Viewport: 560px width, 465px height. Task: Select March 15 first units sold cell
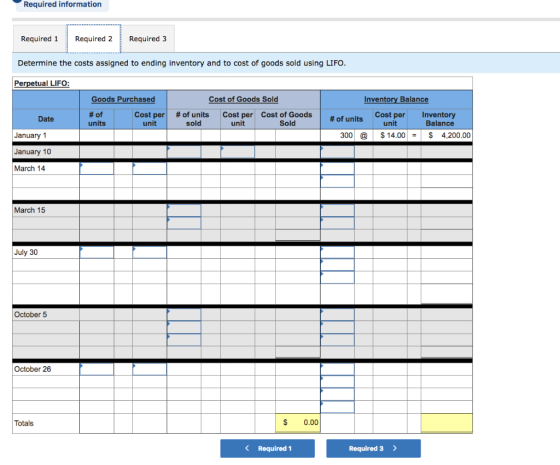(184, 210)
